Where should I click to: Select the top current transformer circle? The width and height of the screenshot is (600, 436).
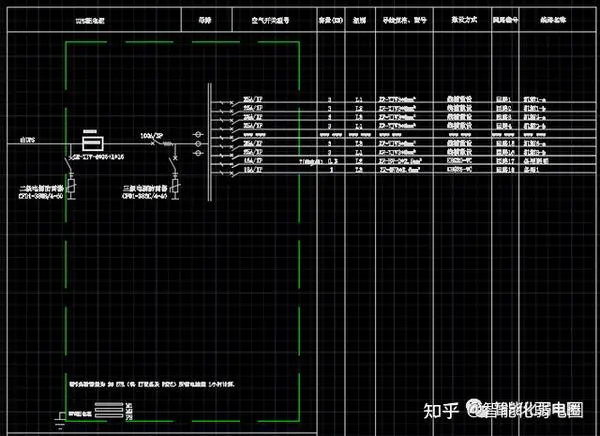(202, 132)
